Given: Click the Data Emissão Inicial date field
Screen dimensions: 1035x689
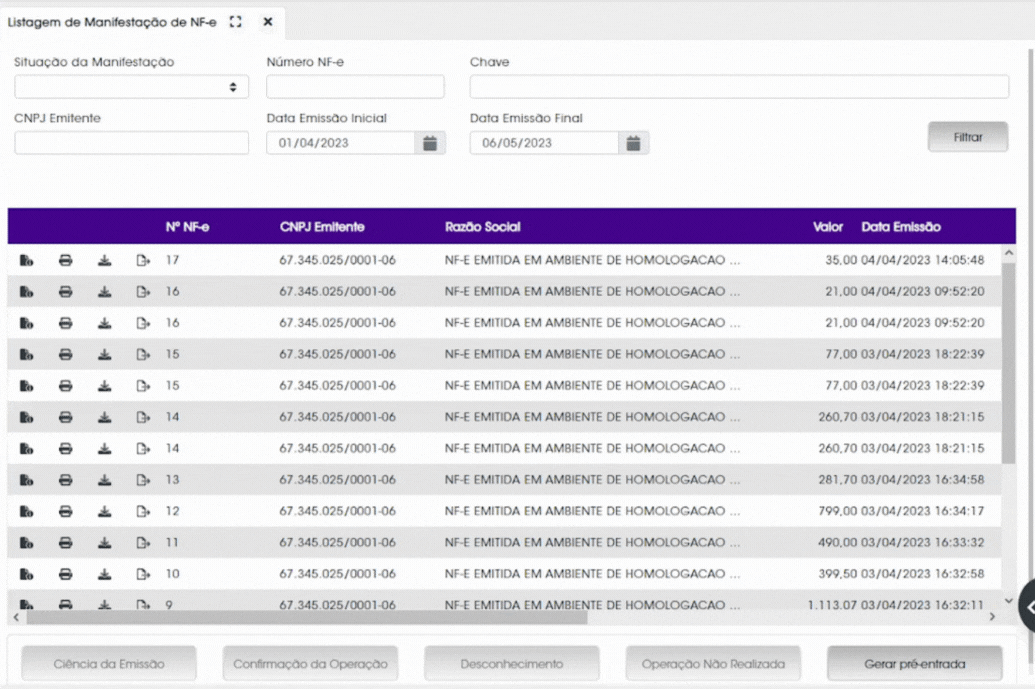Looking at the screenshot, I should pyautogui.click(x=341, y=143).
